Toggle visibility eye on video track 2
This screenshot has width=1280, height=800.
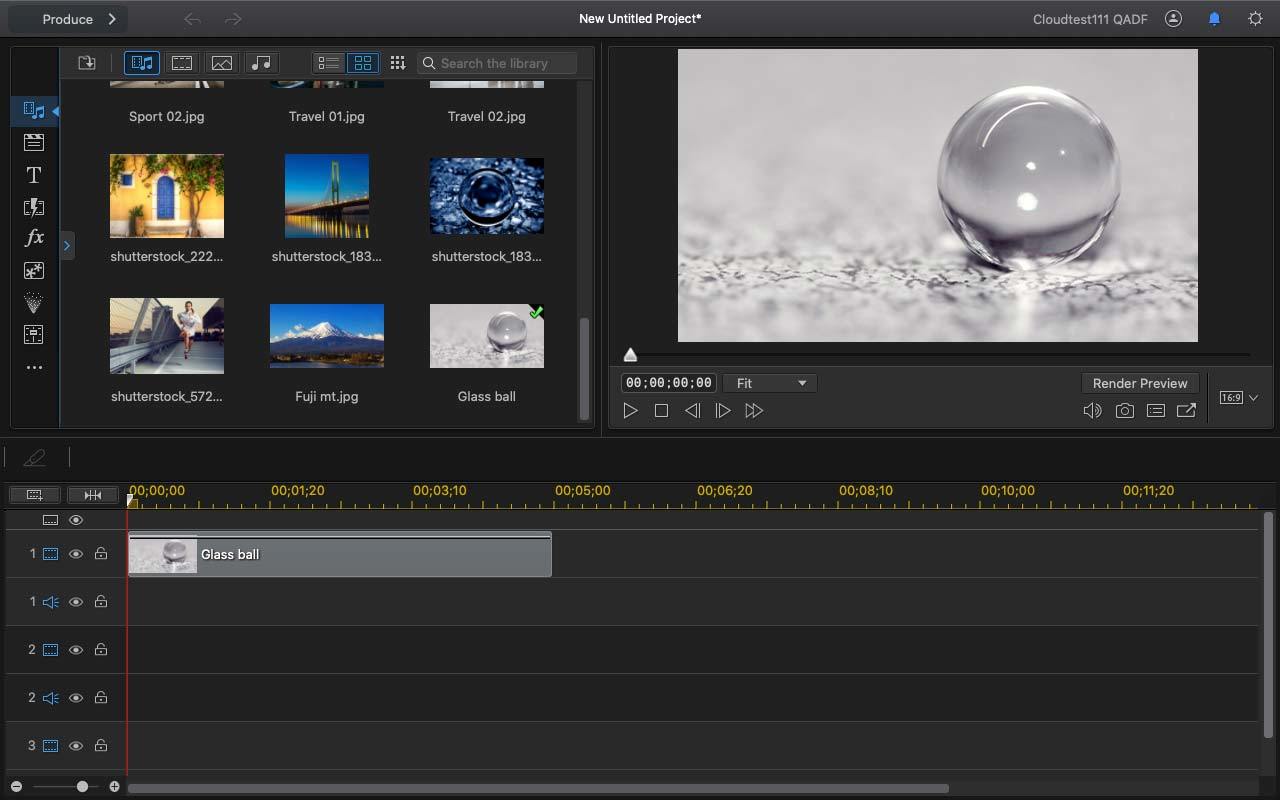76,650
